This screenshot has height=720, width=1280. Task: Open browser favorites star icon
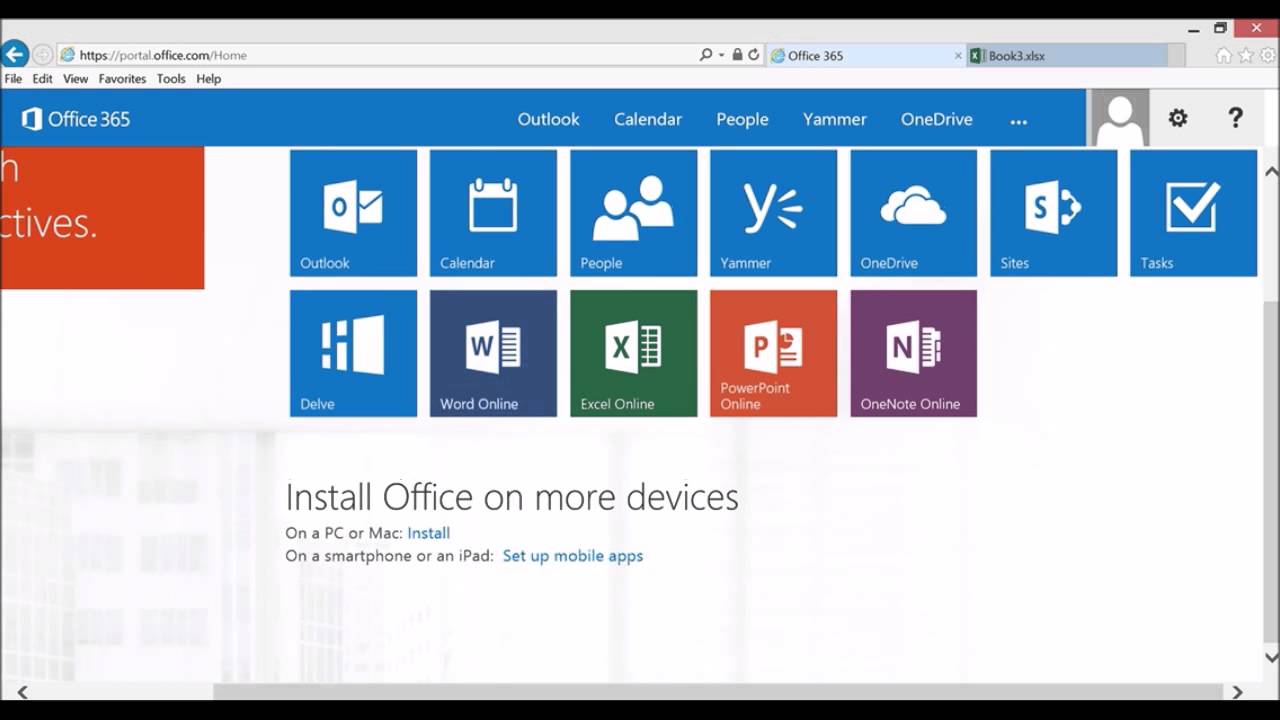[1246, 56]
